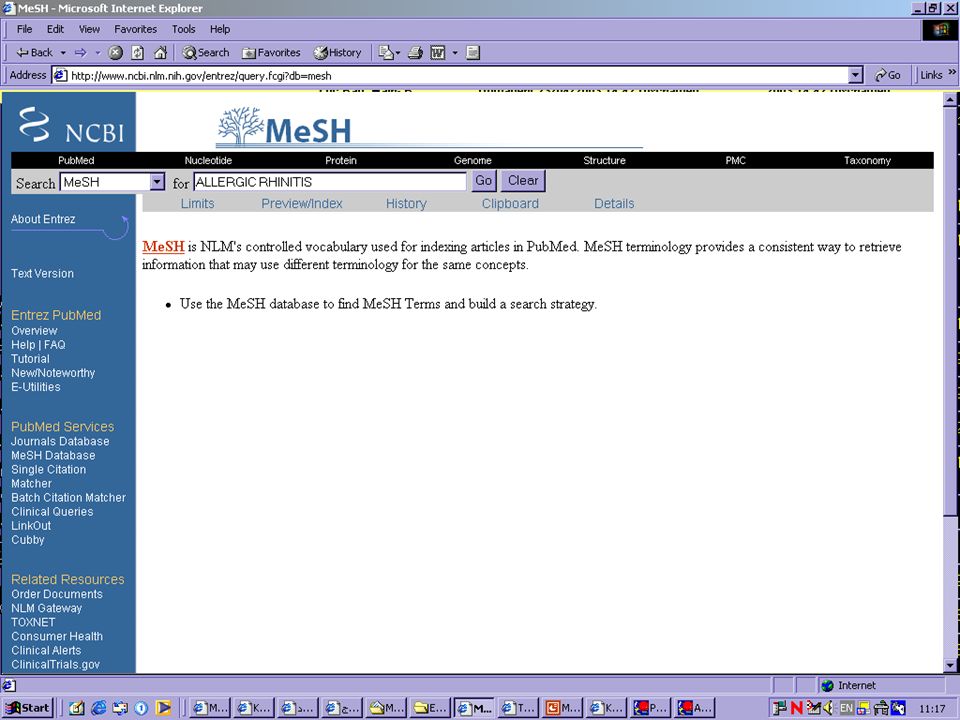
Task: Open the View menu
Action: pos(89,29)
